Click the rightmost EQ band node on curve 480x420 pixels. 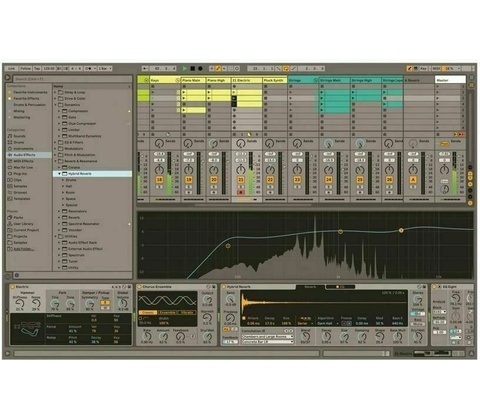tap(401, 230)
